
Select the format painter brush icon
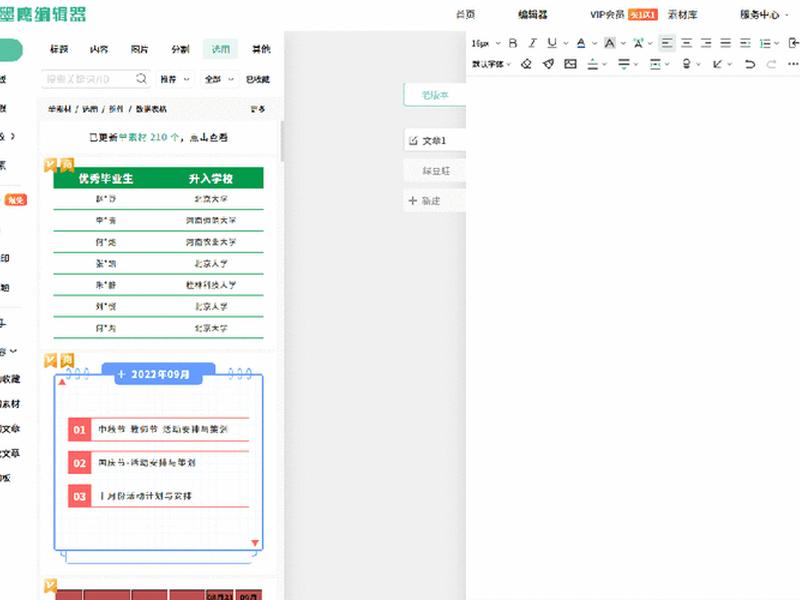tap(548, 64)
